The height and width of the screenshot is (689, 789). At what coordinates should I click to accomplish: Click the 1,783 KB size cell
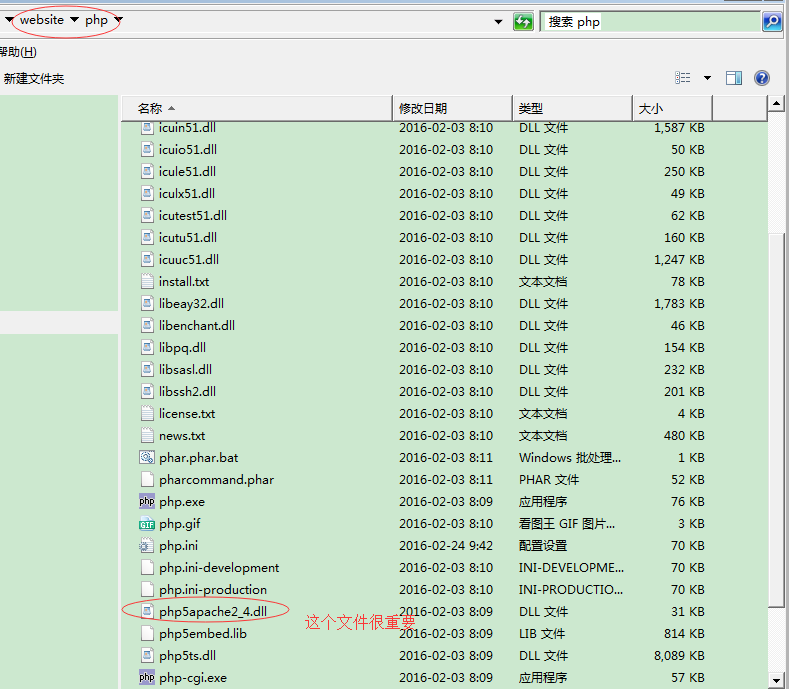pos(679,303)
